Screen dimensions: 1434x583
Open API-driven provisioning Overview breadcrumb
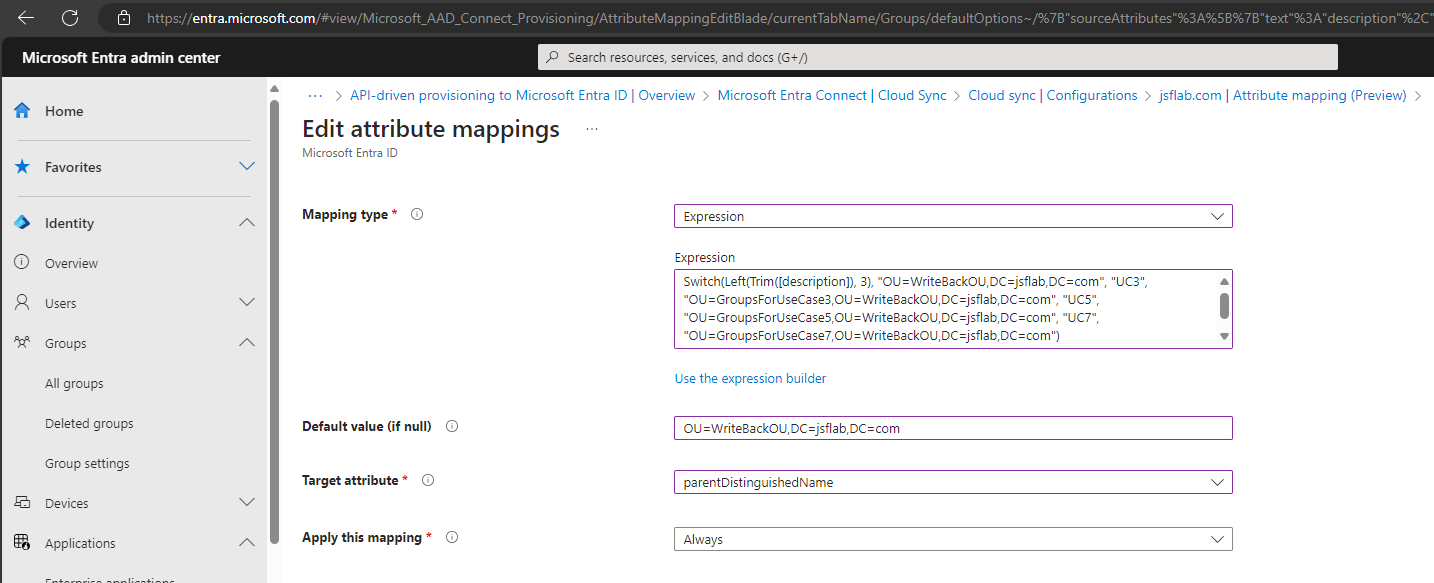(522, 95)
